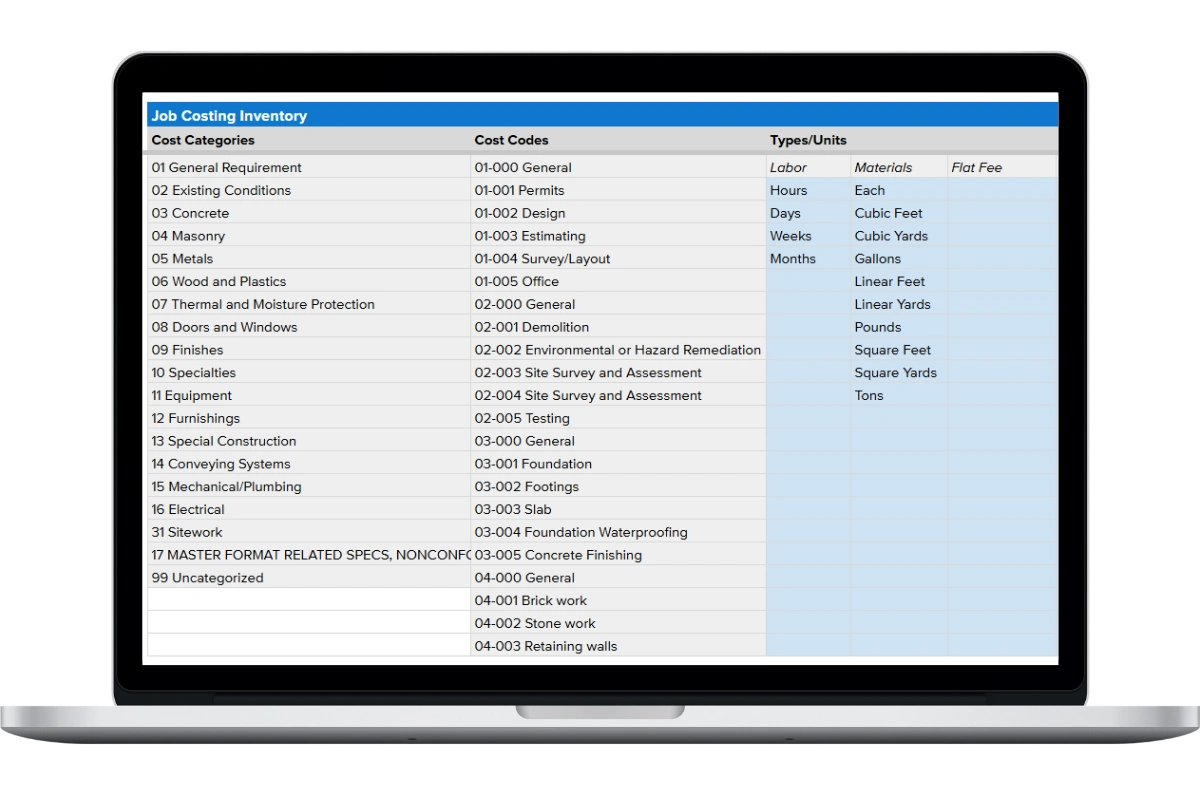Select the 15 Mechanical/Plumbing cell
1200x794 pixels.
tap(308, 486)
